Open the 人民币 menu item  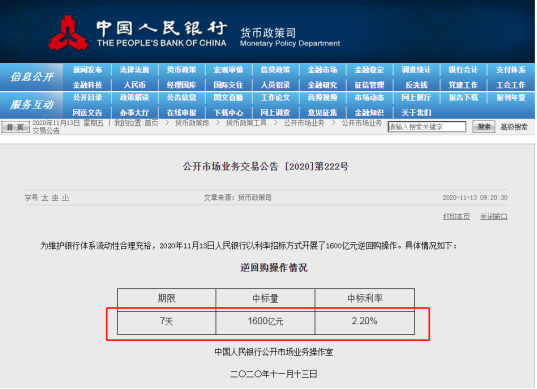(x=134, y=85)
